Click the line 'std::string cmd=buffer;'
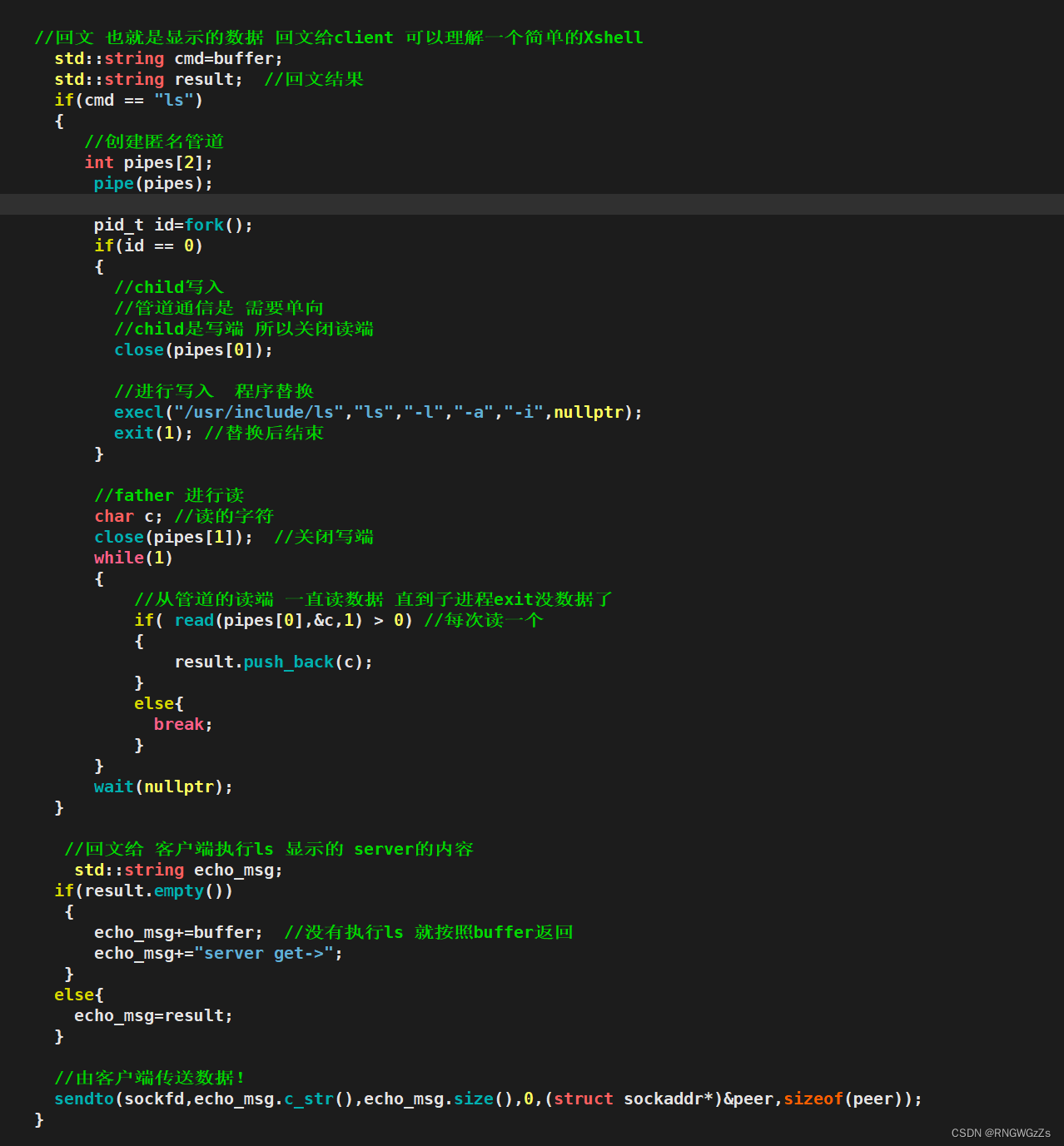The width and height of the screenshot is (1064, 1146). tap(168, 58)
